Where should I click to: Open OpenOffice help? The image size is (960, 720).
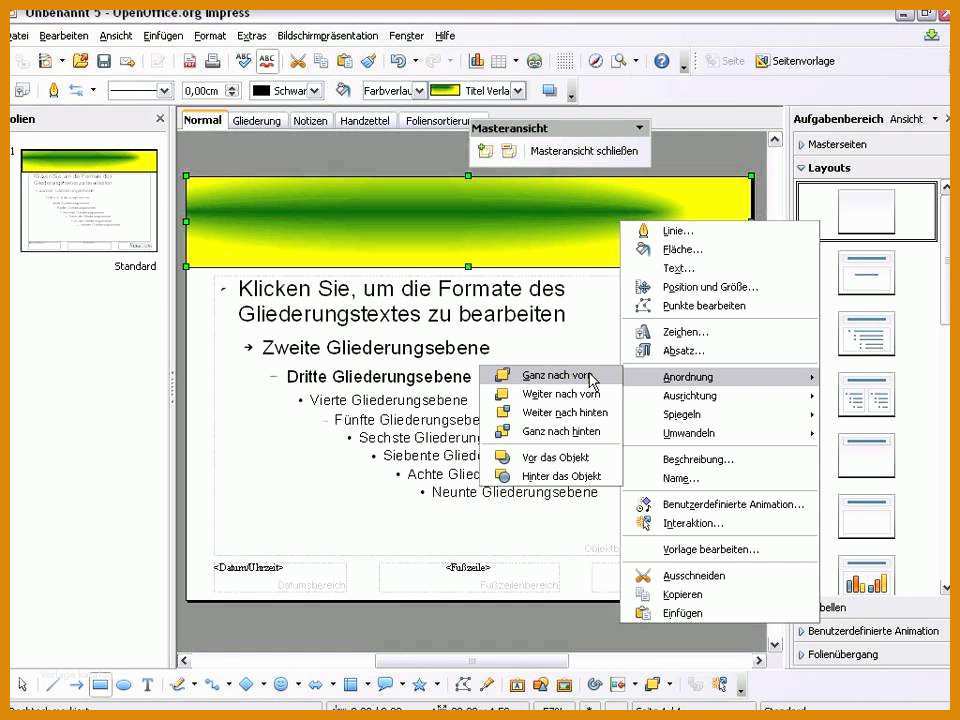661,61
